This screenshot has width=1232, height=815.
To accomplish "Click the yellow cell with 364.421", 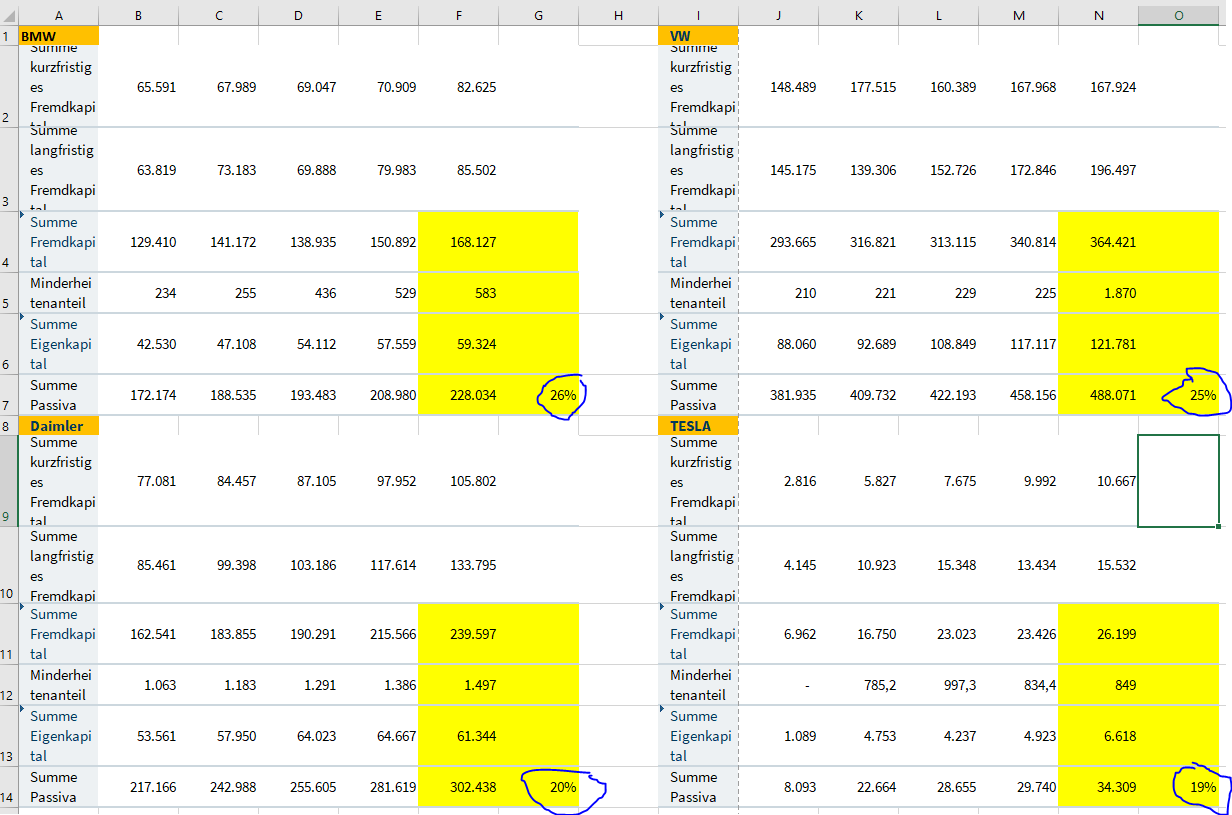I will [x=1098, y=242].
